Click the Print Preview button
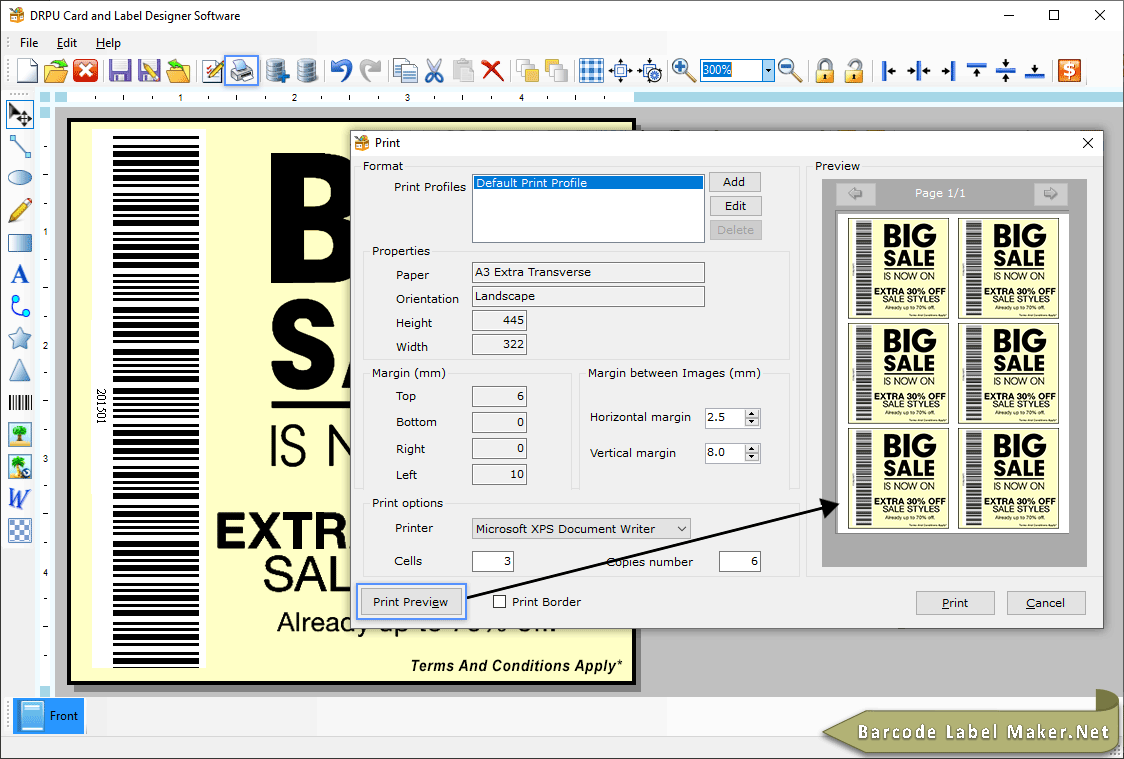 point(411,602)
